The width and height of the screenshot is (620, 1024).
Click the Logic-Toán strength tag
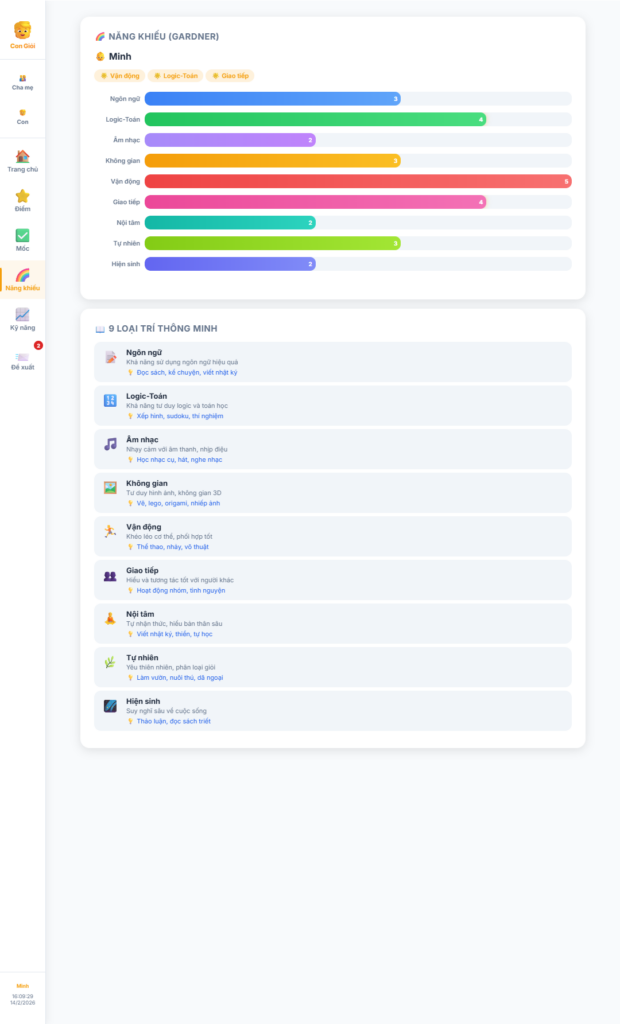click(x=175, y=76)
